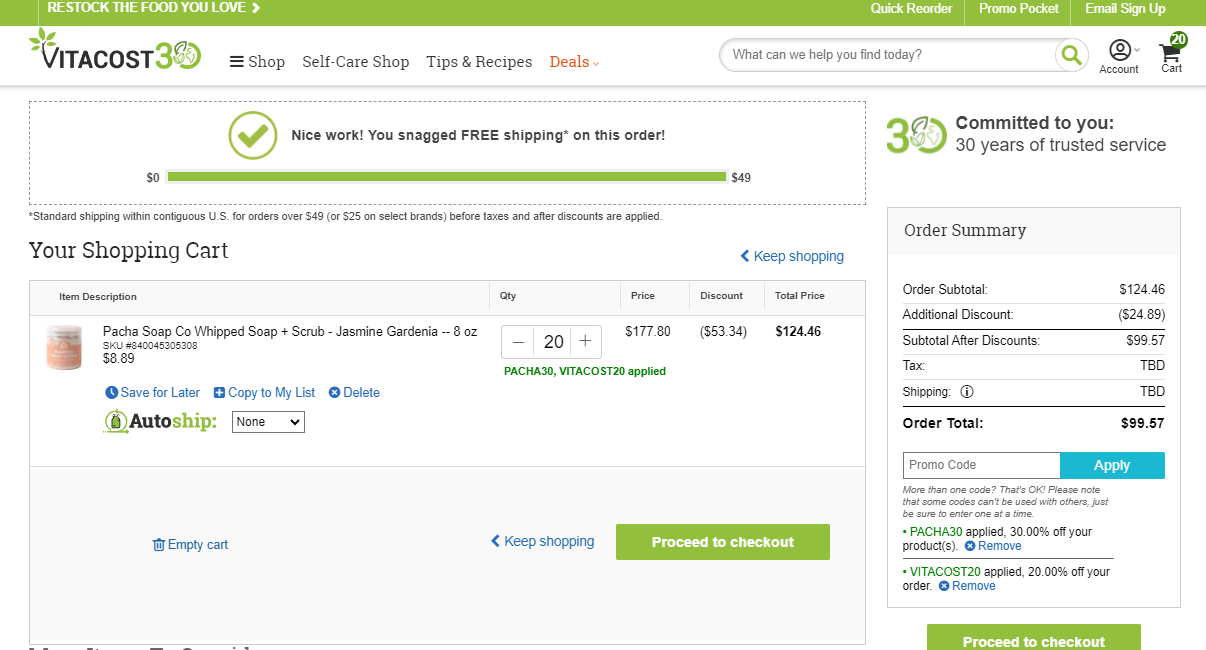Open the Autoship frequency dropdown
The image size is (1206, 650).
[x=268, y=422]
